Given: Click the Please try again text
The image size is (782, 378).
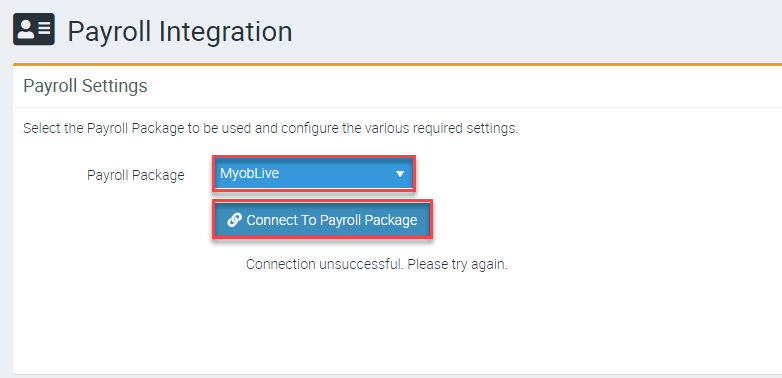Looking at the screenshot, I should click(457, 264).
